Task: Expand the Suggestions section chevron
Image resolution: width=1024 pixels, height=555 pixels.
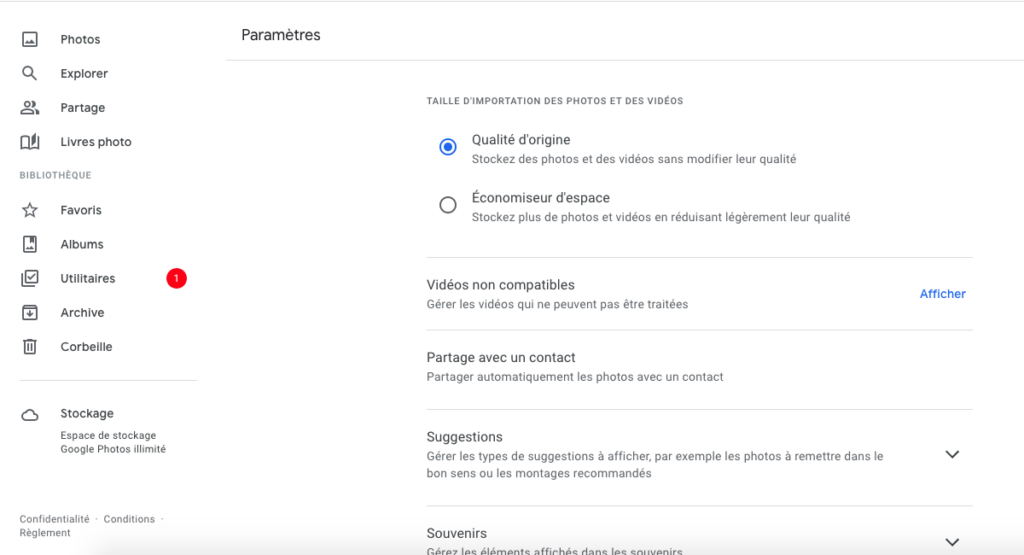Action: click(x=952, y=454)
